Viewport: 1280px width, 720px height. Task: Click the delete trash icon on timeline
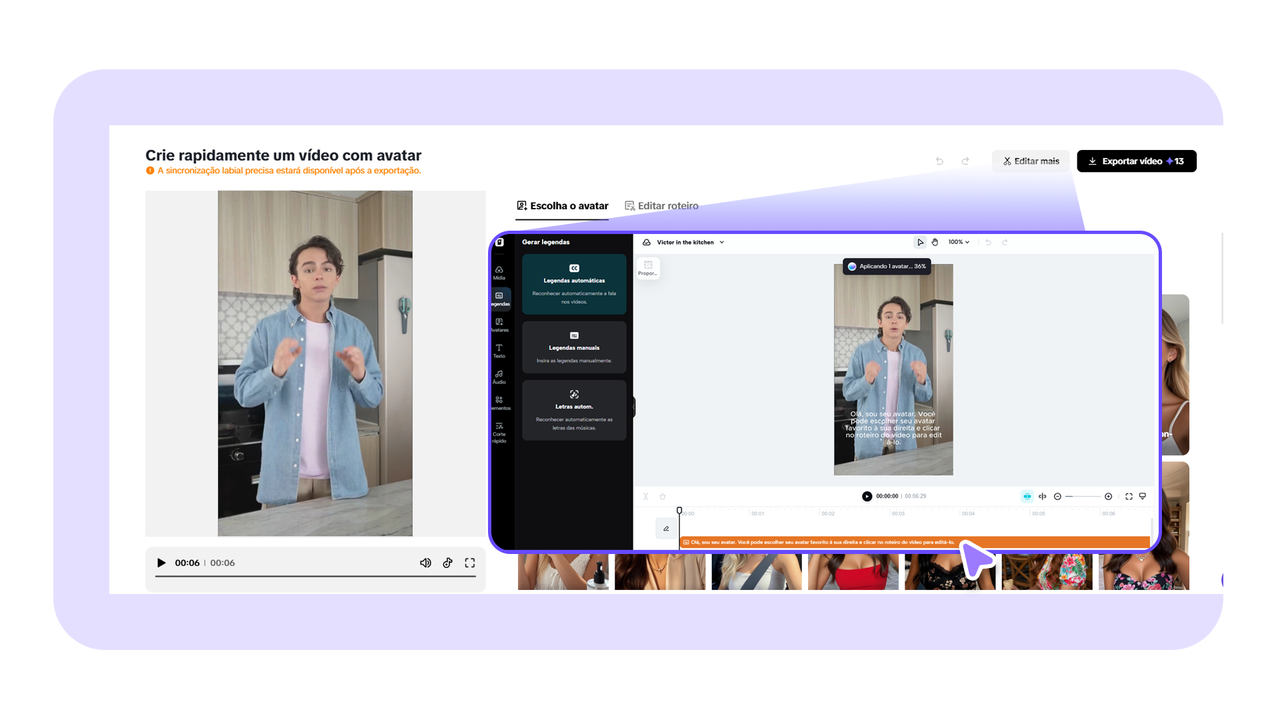(x=662, y=496)
